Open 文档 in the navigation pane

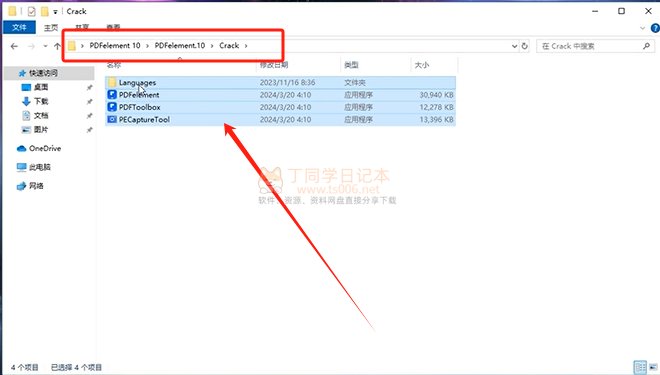pyautogui.click(x=41, y=115)
